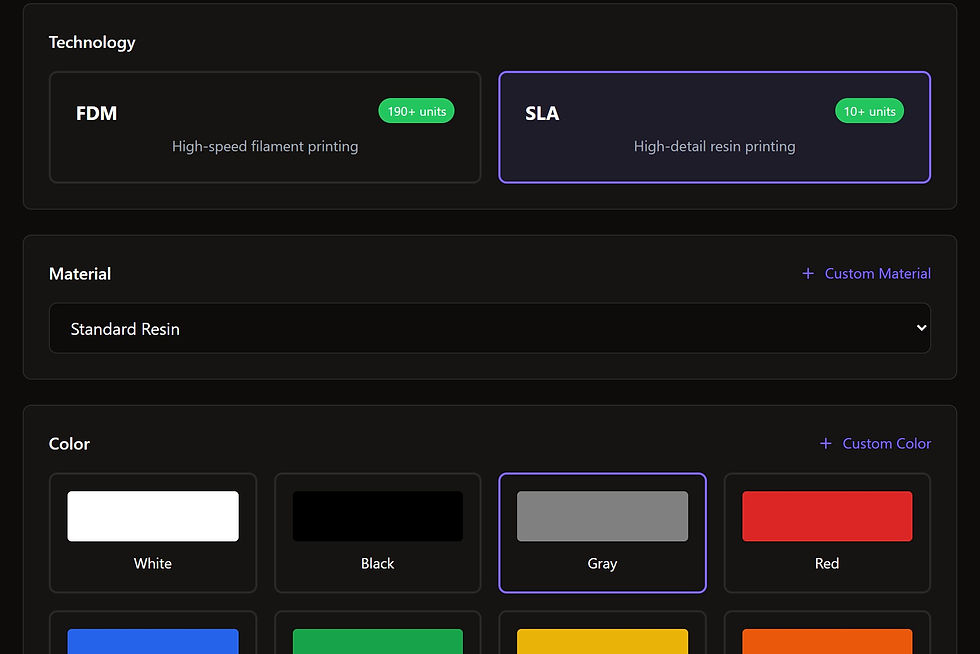Click the High-speed filament printing description
This screenshot has height=654, width=980.
coord(265,146)
